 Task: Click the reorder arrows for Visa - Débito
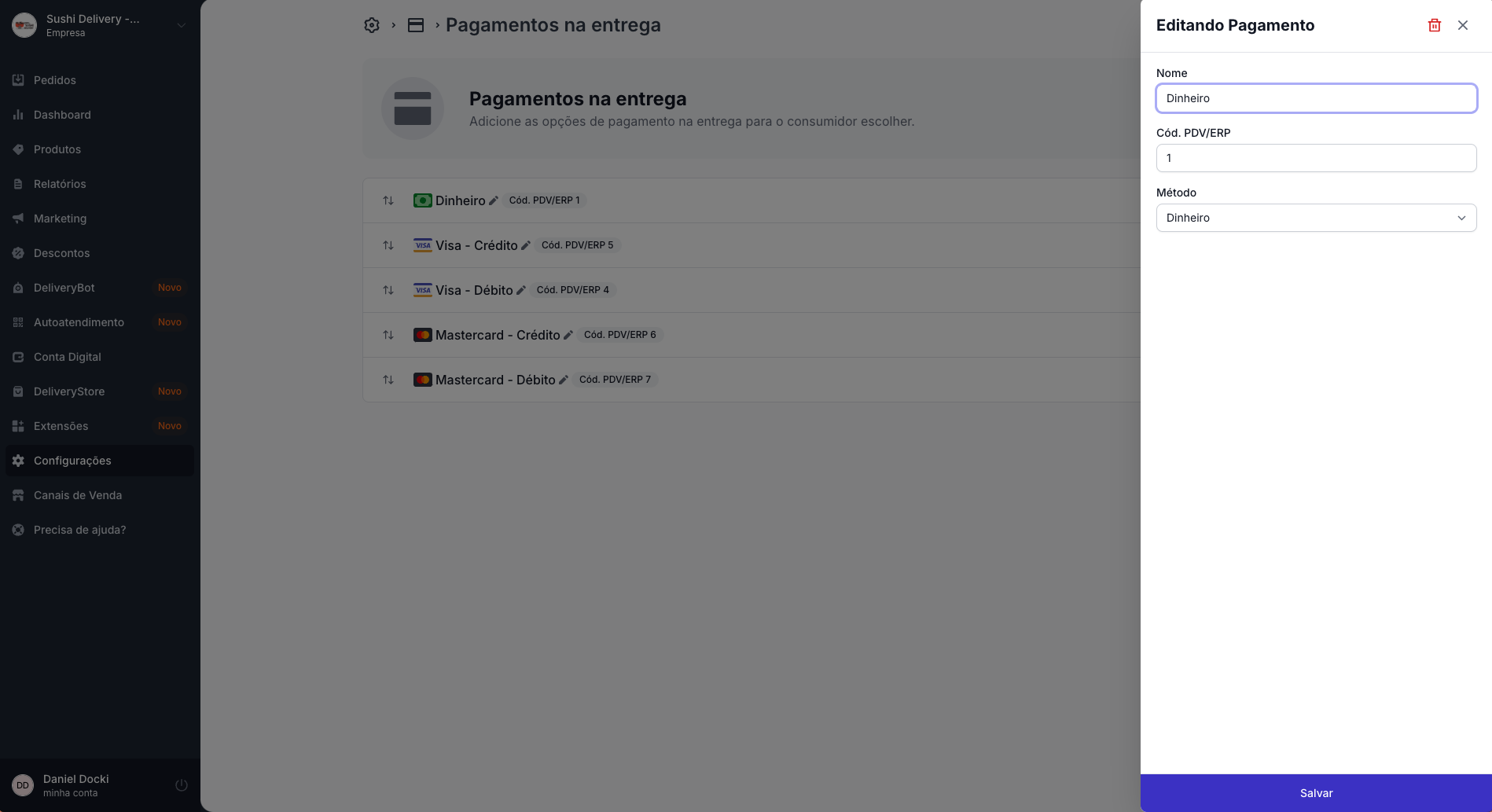[x=388, y=290]
